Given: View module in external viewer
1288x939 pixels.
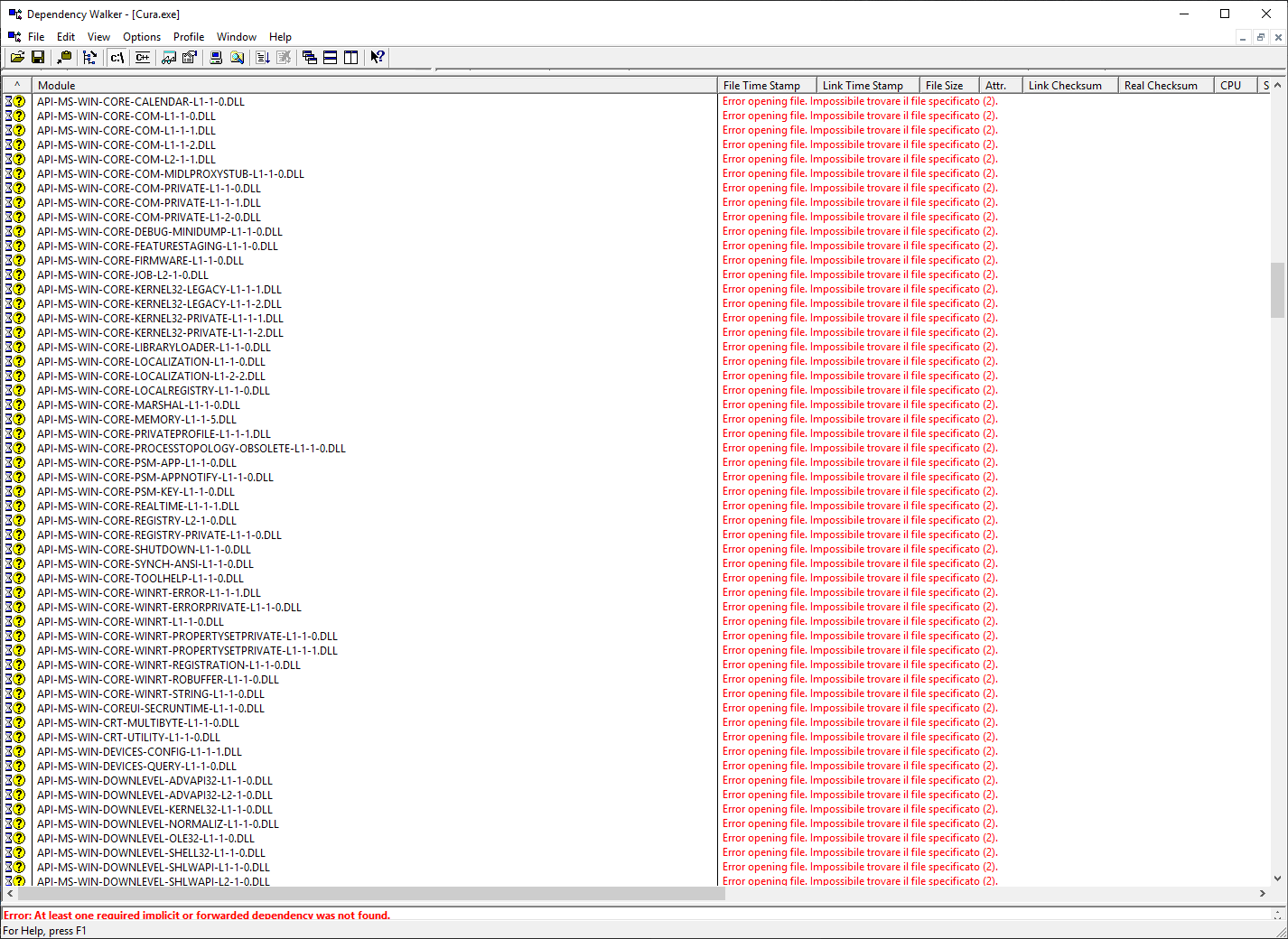Looking at the screenshot, I should 168,57.
